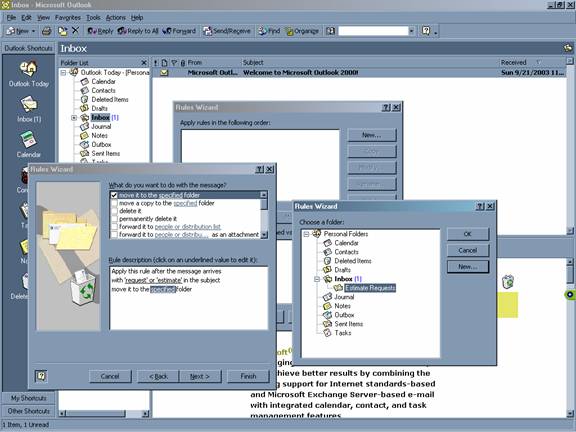The height and width of the screenshot is (432, 576).
Task: Click the New mail toolbar button
Action: pos(17,31)
